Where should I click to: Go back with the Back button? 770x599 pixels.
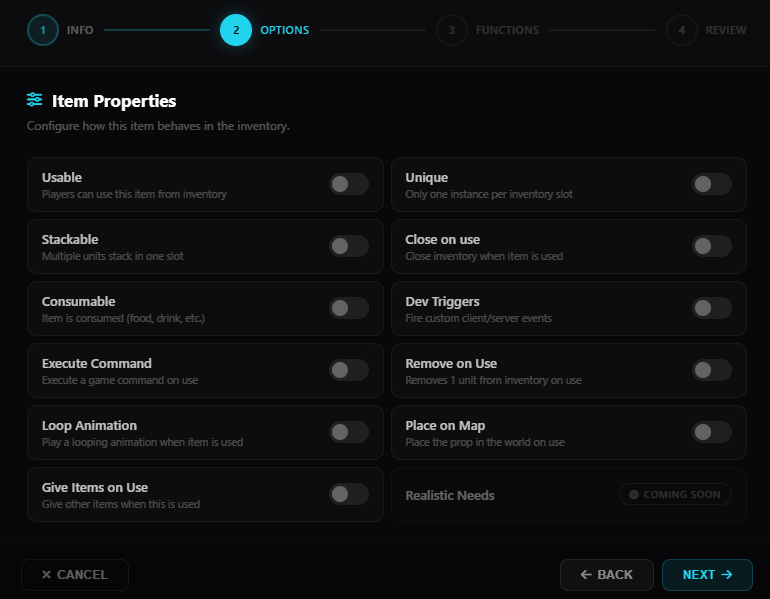[607, 575]
